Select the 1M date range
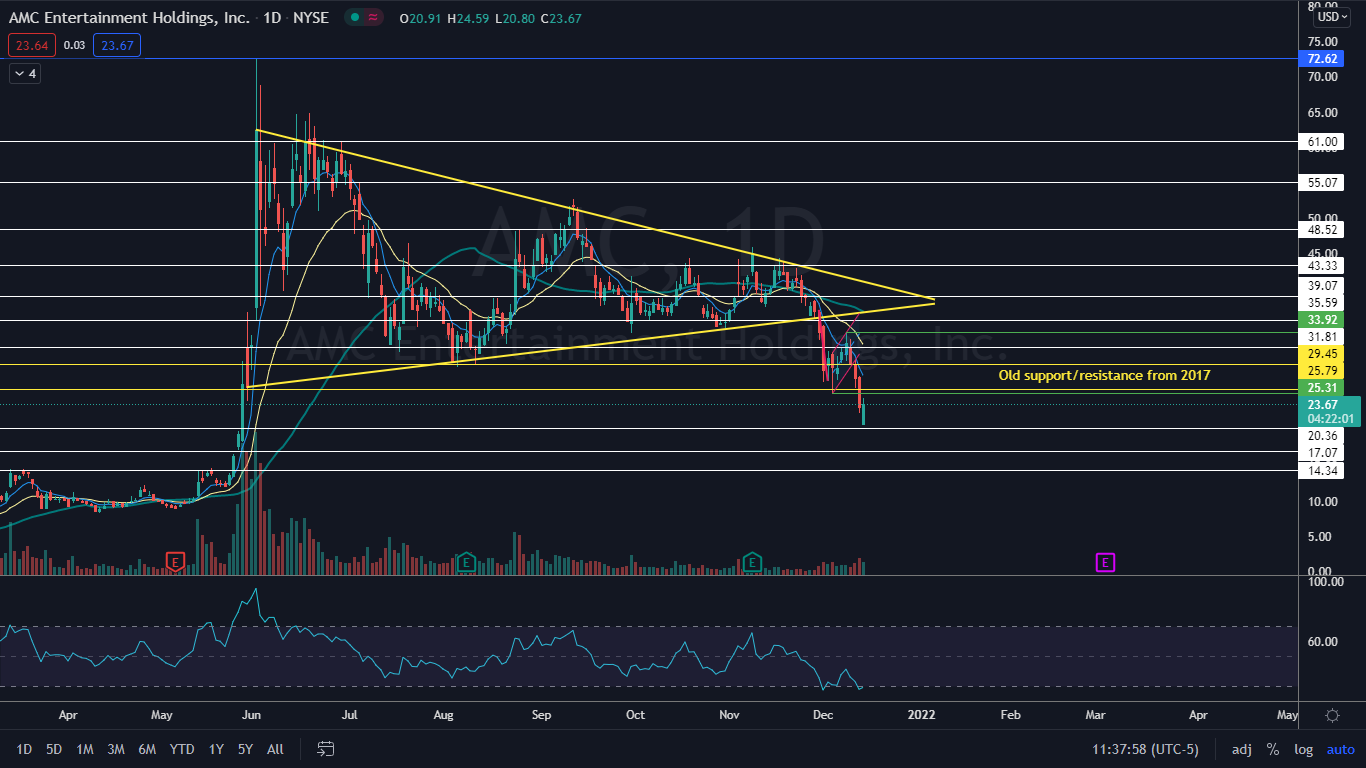 85,749
